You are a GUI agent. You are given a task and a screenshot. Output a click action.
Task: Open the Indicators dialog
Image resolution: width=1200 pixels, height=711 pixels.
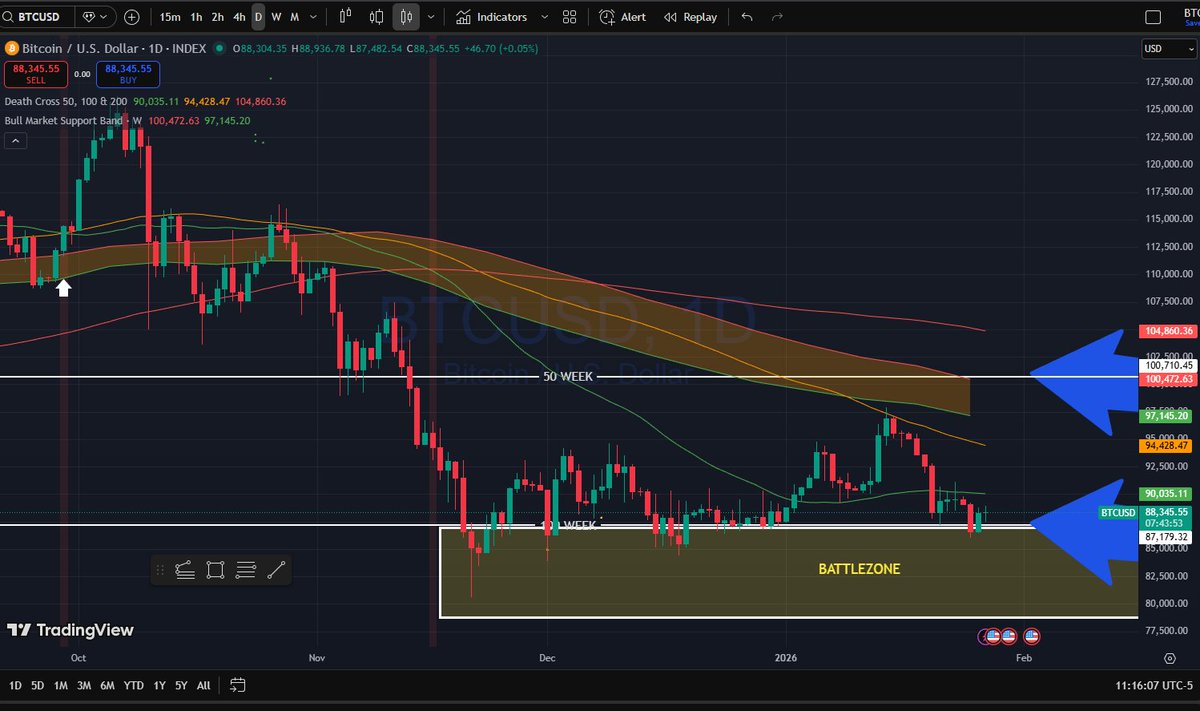491,17
